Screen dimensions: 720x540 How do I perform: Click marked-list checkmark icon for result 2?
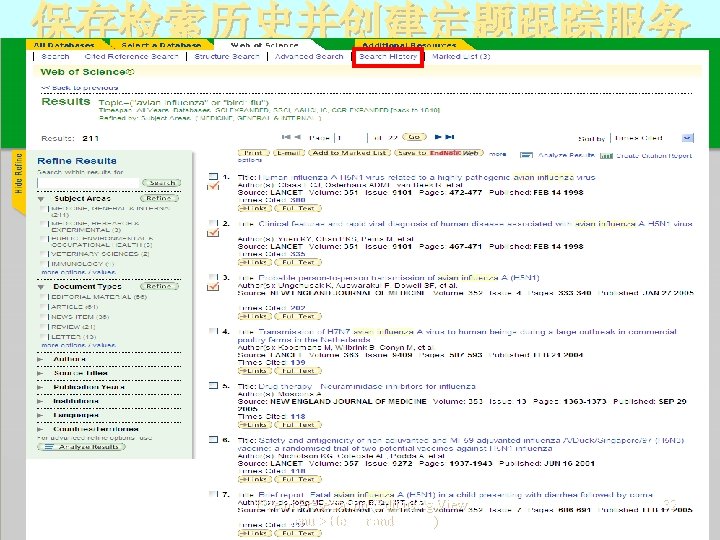(x=213, y=233)
